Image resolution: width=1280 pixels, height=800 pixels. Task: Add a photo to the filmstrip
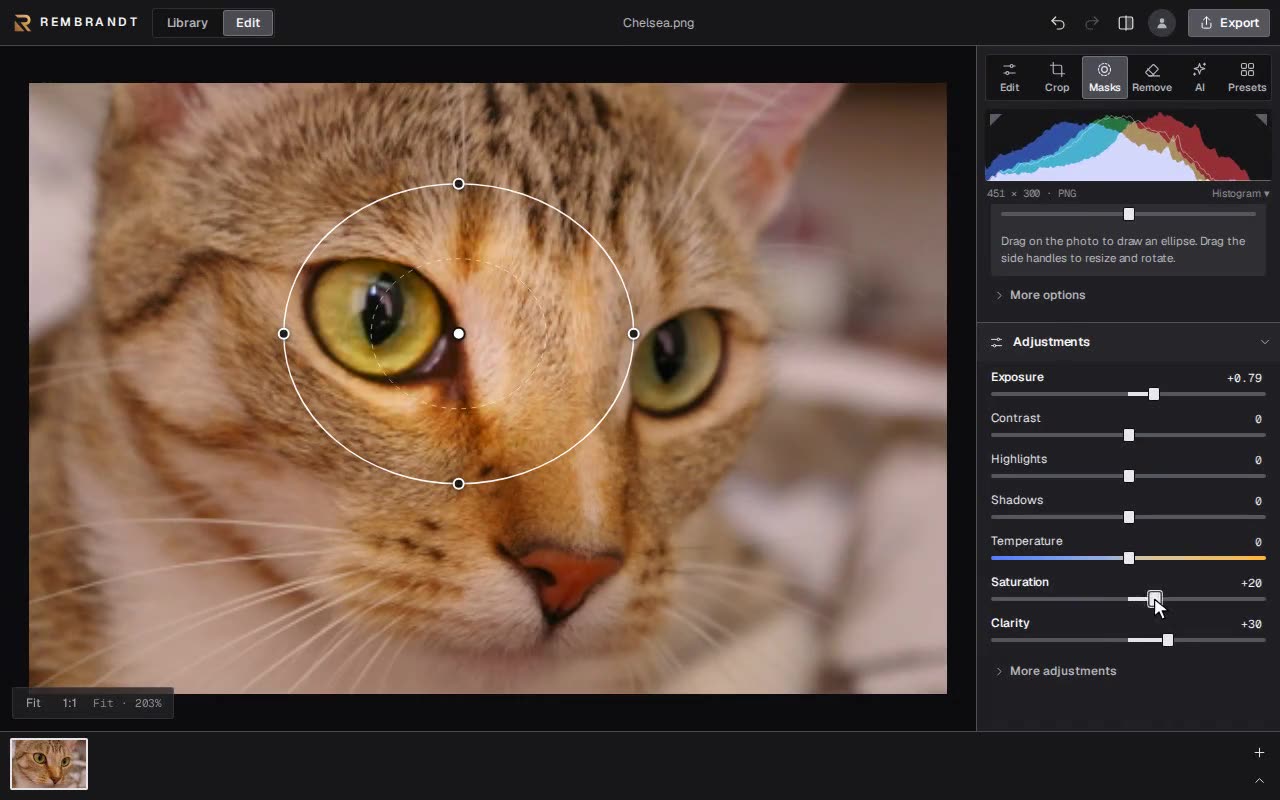[x=1259, y=753]
